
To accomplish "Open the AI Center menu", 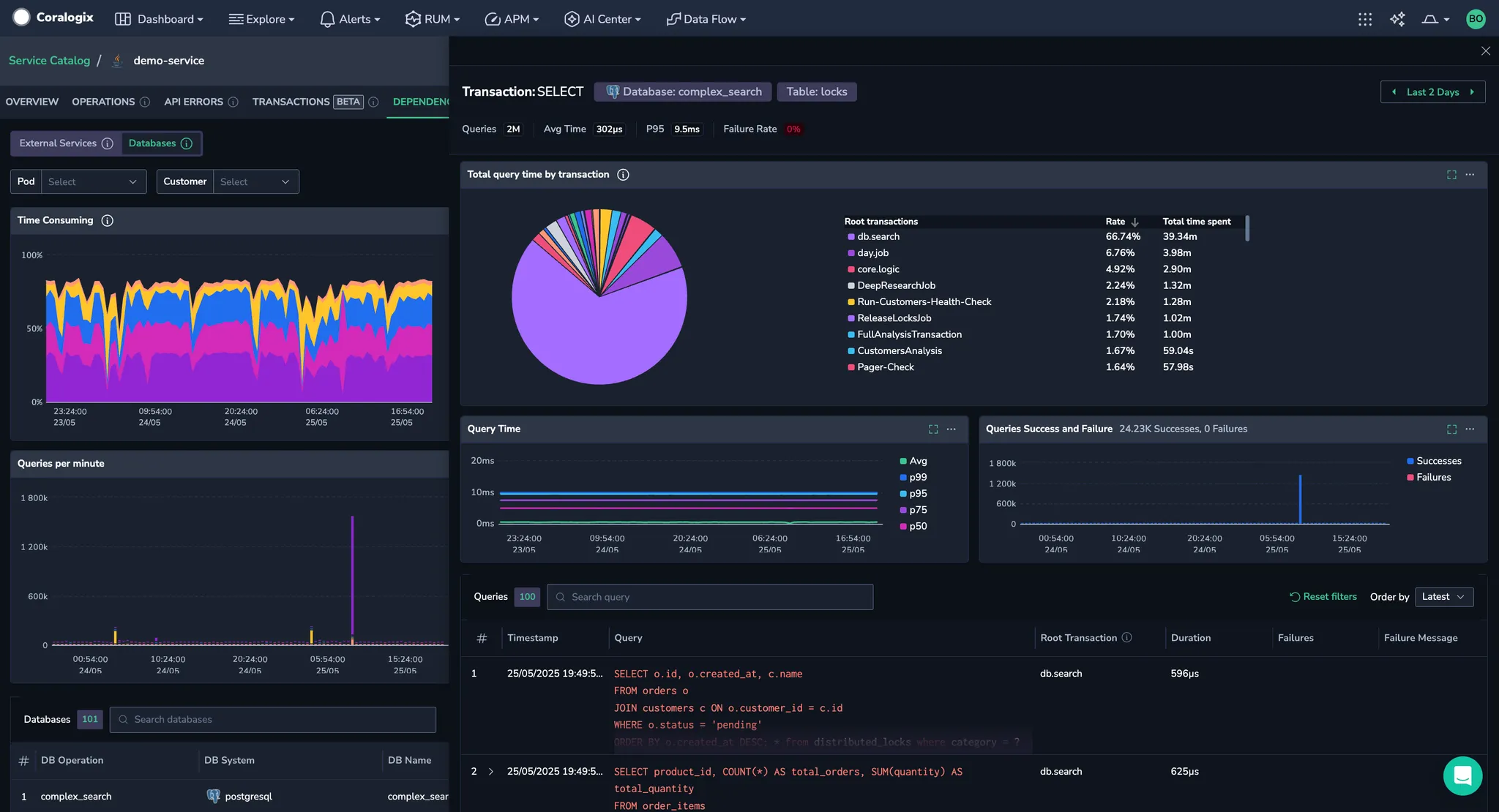I will pyautogui.click(x=602, y=19).
